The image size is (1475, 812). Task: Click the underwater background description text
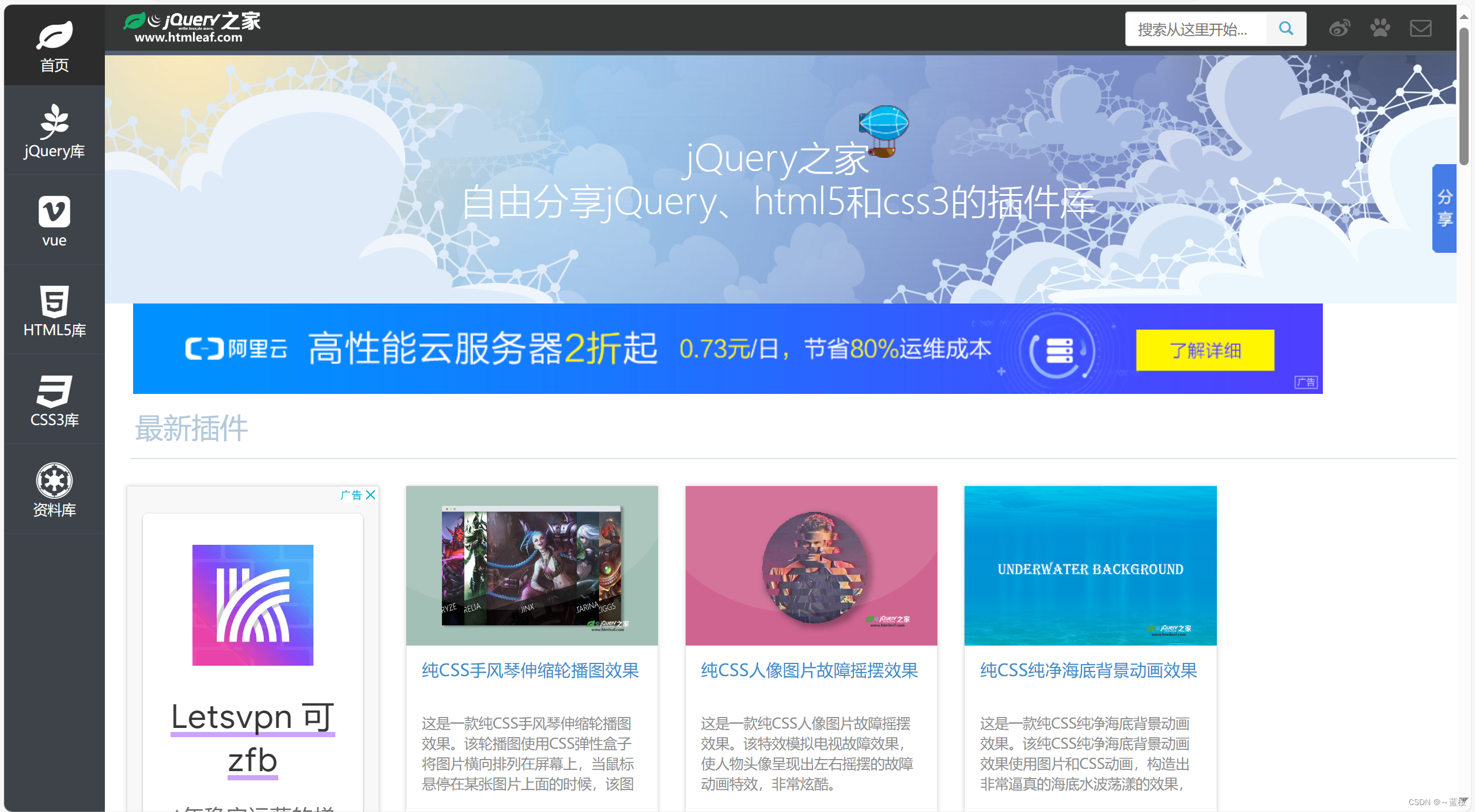point(1086,754)
